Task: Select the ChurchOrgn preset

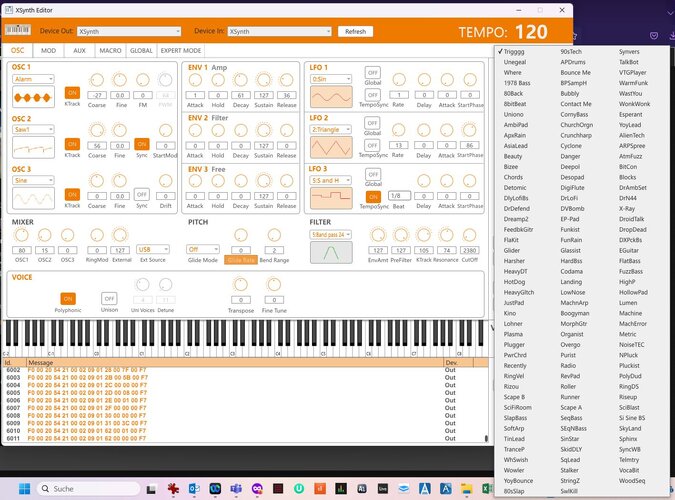Action: [576, 125]
